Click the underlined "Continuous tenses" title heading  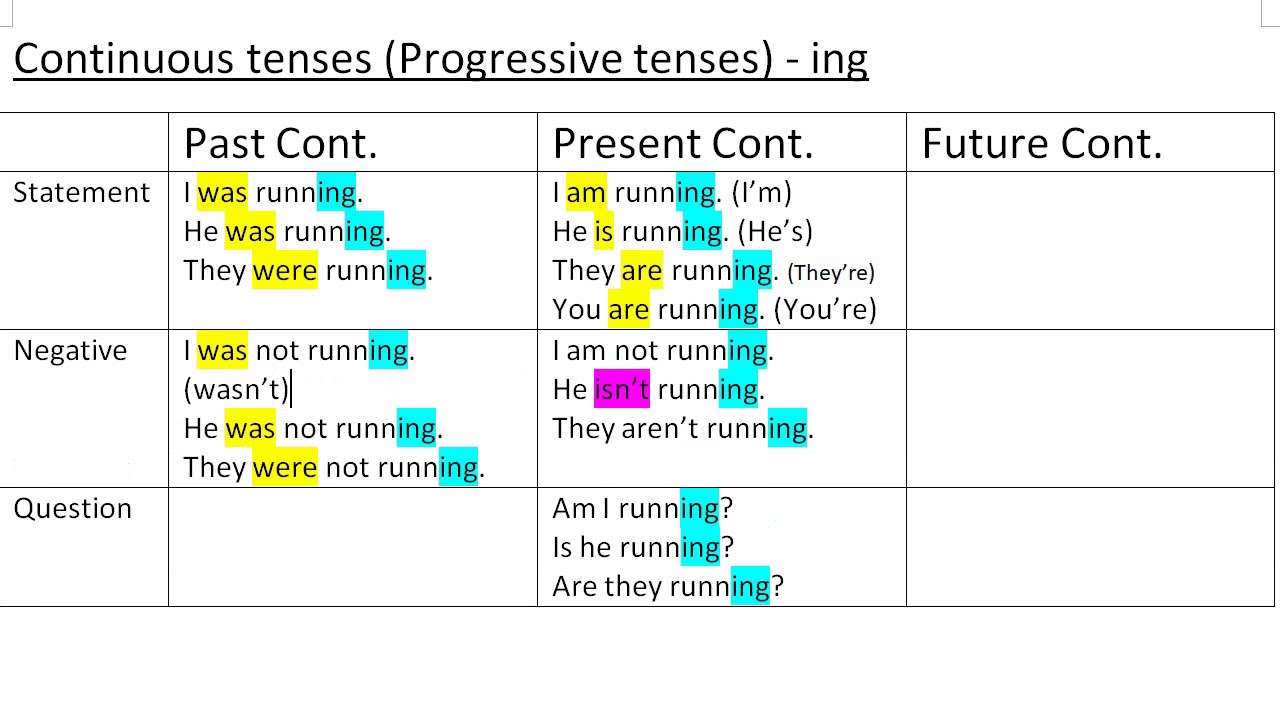440,59
